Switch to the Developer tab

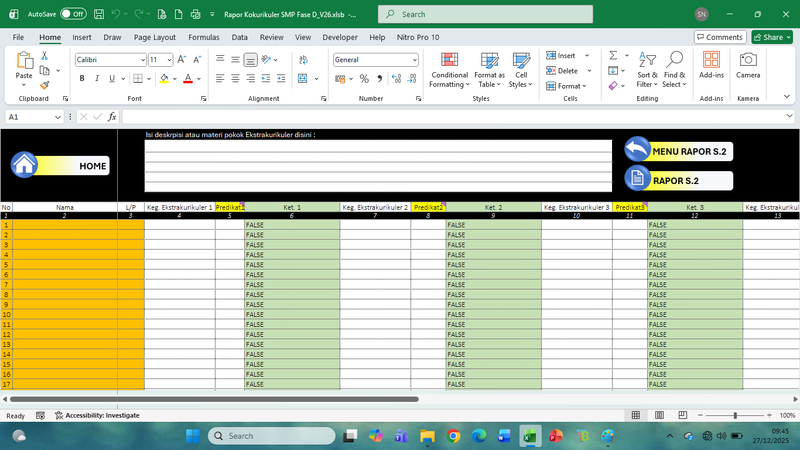pyautogui.click(x=340, y=37)
